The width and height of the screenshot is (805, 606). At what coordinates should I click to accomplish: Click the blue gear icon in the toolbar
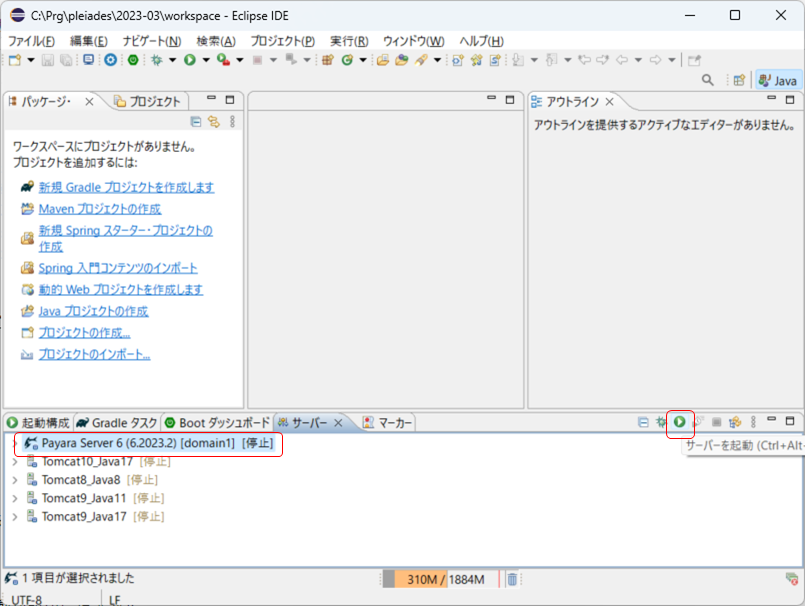pyautogui.click(x=110, y=60)
